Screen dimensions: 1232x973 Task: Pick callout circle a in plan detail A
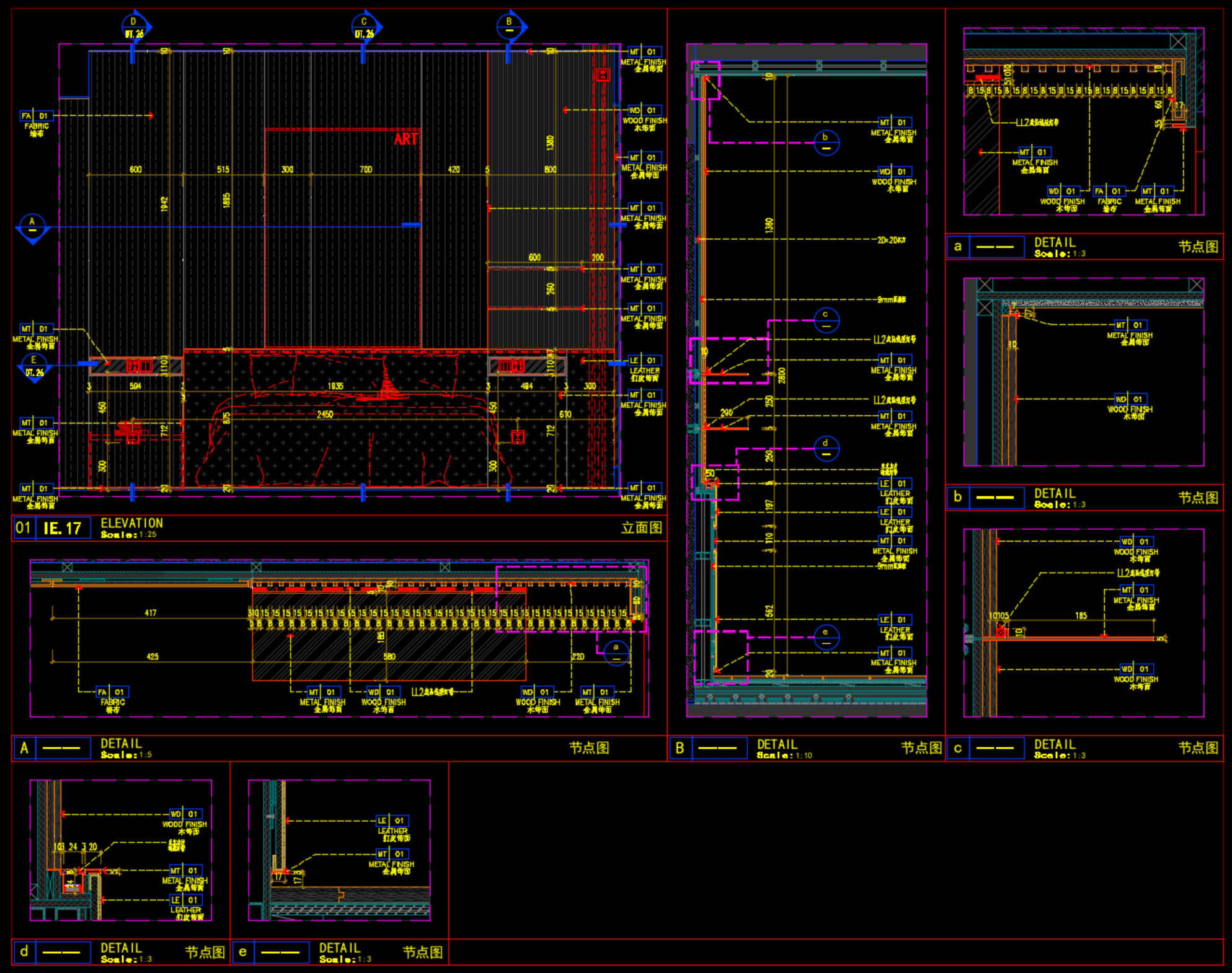[x=616, y=653]
